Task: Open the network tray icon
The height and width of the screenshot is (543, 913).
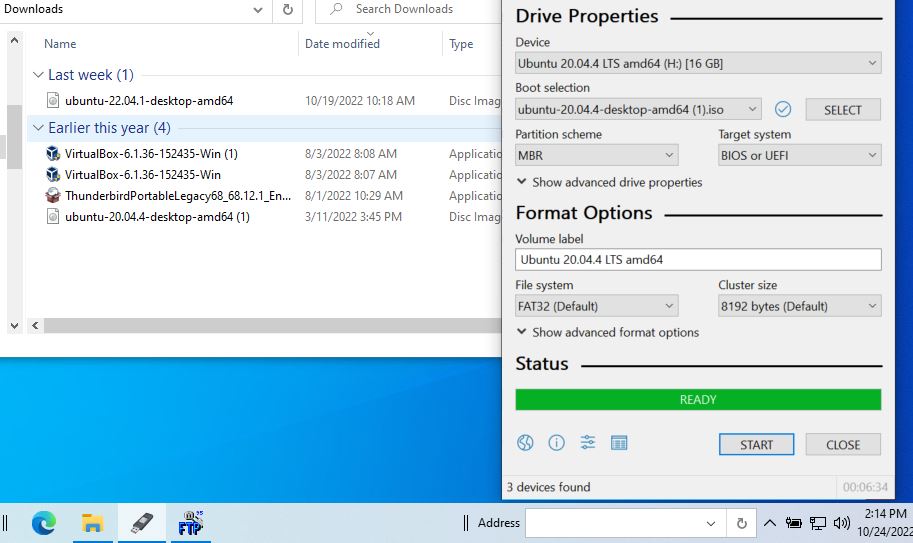Action: pos(818,523)
